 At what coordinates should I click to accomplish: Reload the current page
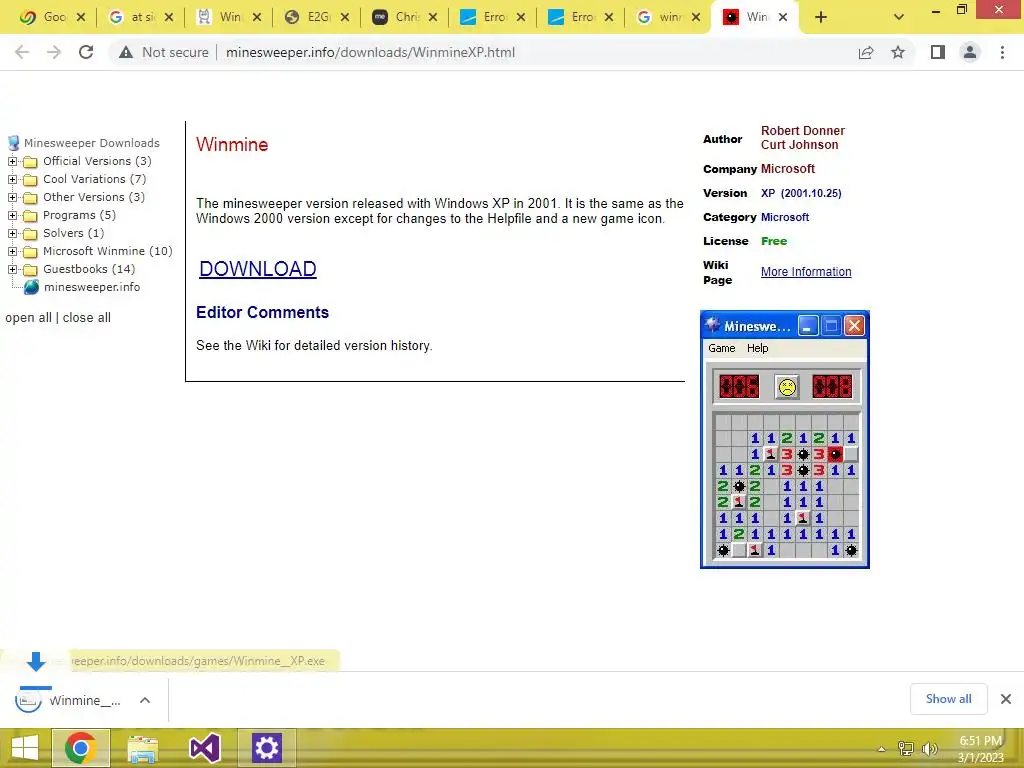coord(86,52)
